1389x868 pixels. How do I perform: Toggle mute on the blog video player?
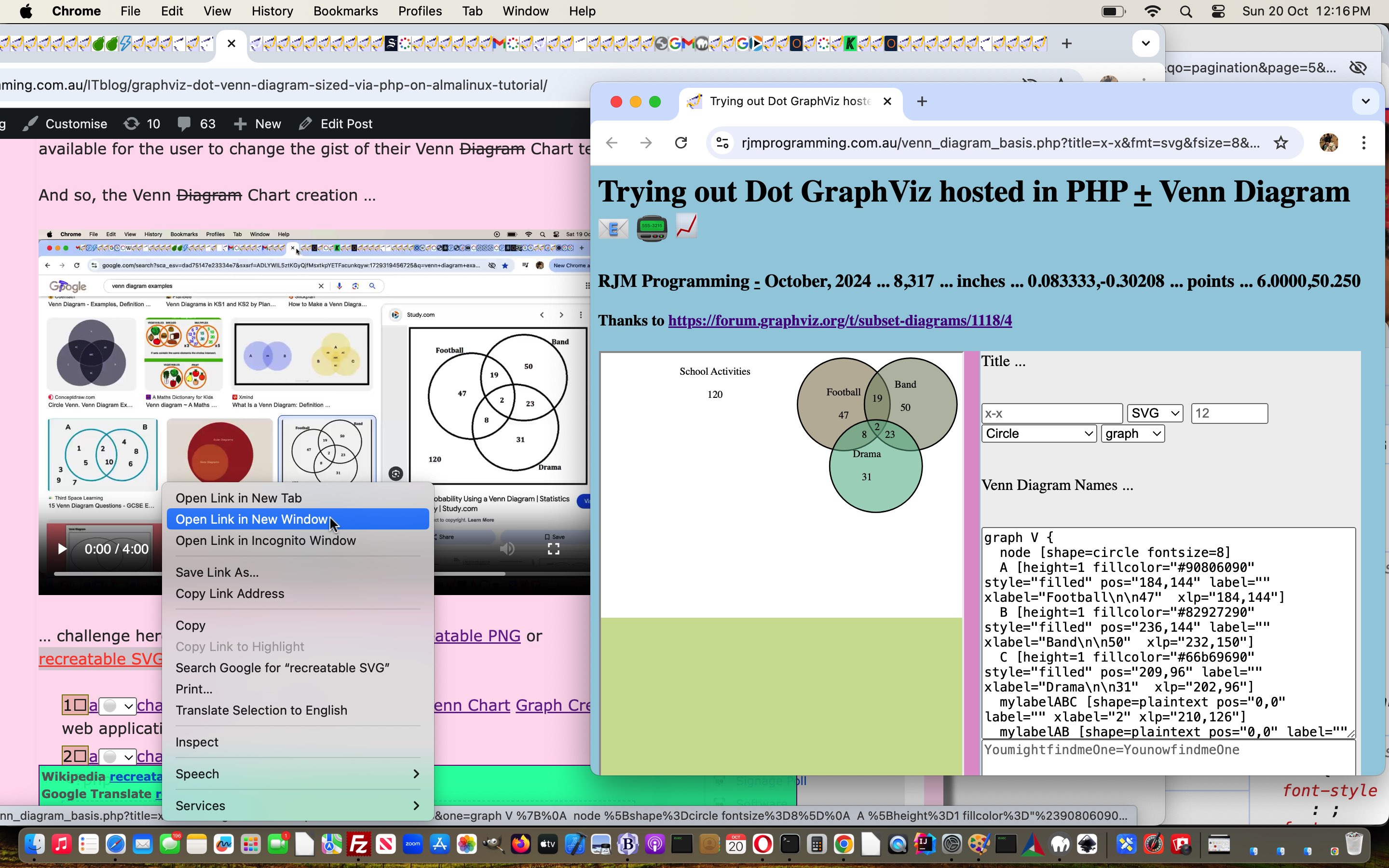coord(507,549)
